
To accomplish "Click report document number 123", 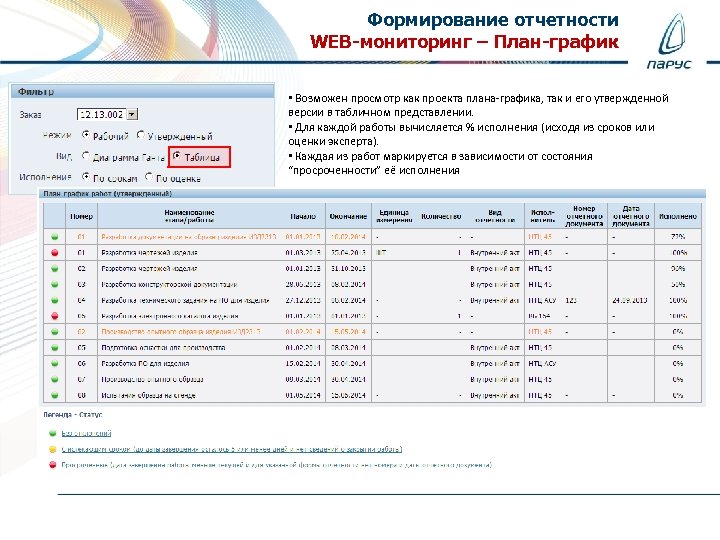I will coord(571,300).
